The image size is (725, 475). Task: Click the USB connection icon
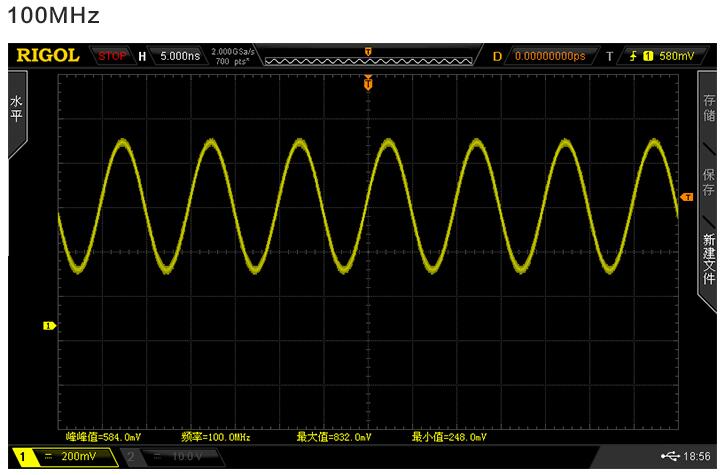(668, 457)
